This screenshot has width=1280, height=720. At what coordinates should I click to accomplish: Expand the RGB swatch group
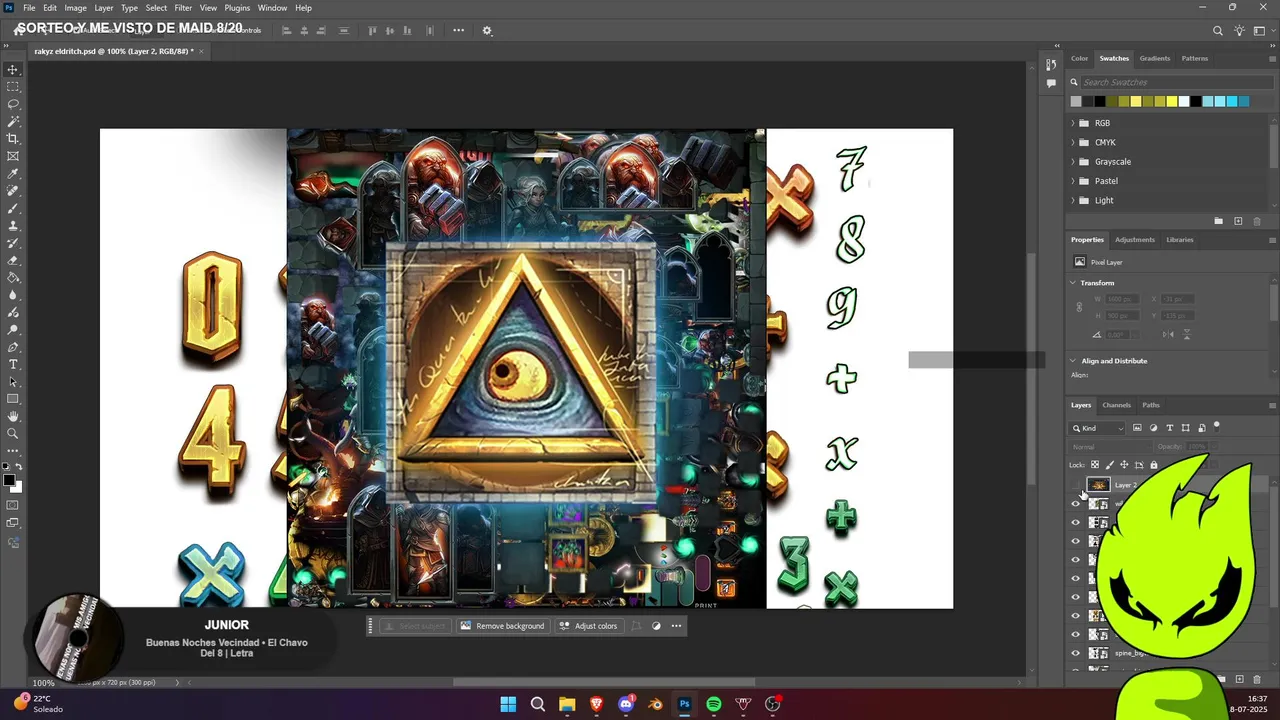(1073, 123)
